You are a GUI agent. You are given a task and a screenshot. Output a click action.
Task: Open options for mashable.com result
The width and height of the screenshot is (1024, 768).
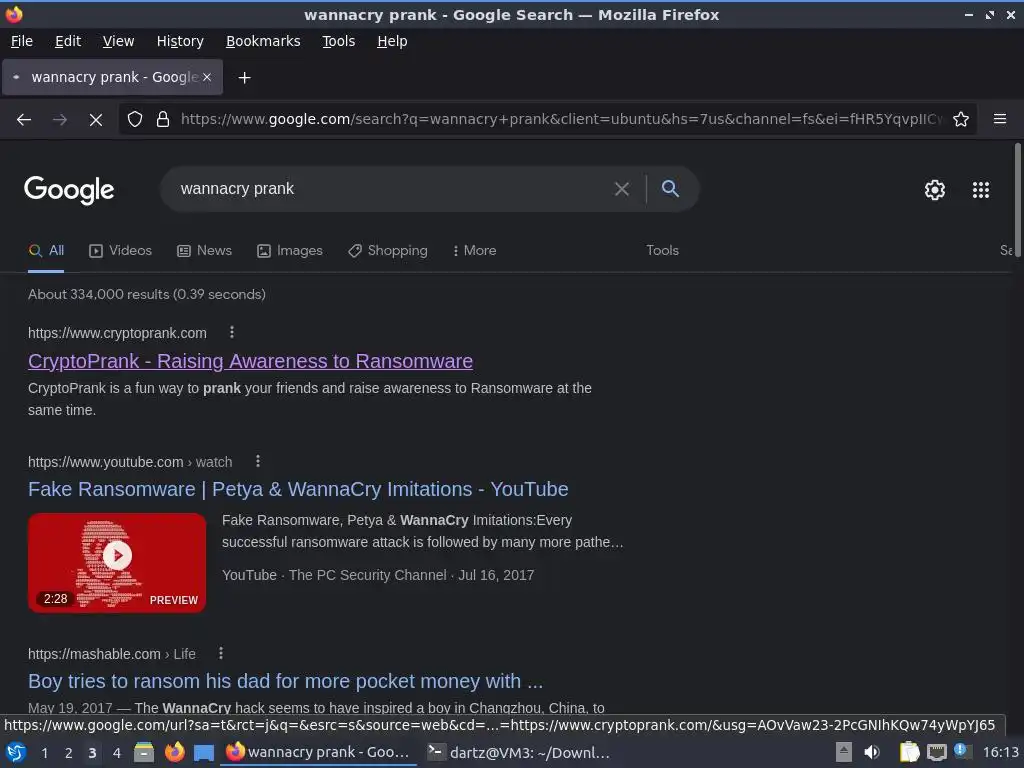(221, 653)
